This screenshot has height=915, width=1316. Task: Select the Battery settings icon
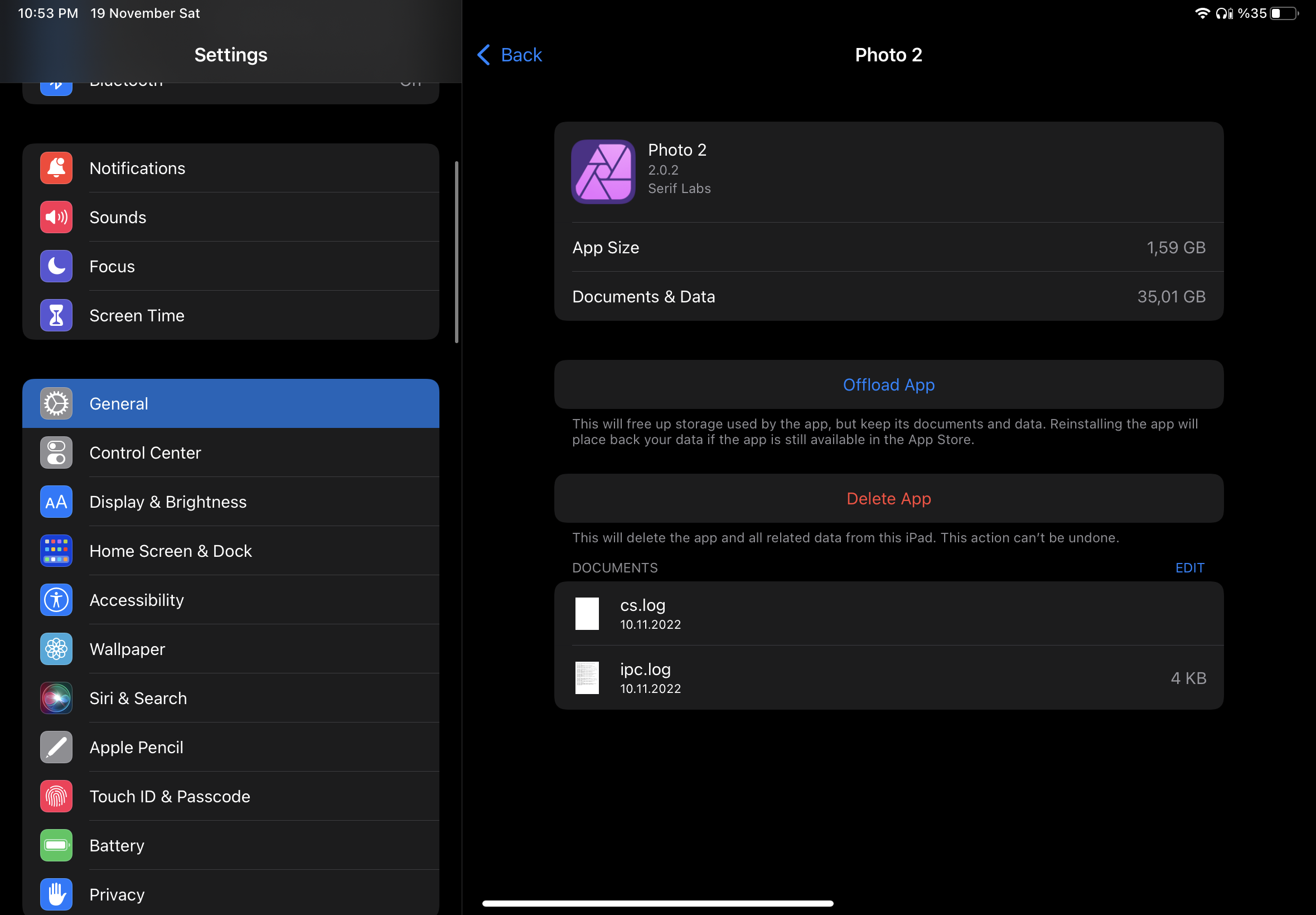(x=56, y=845)
